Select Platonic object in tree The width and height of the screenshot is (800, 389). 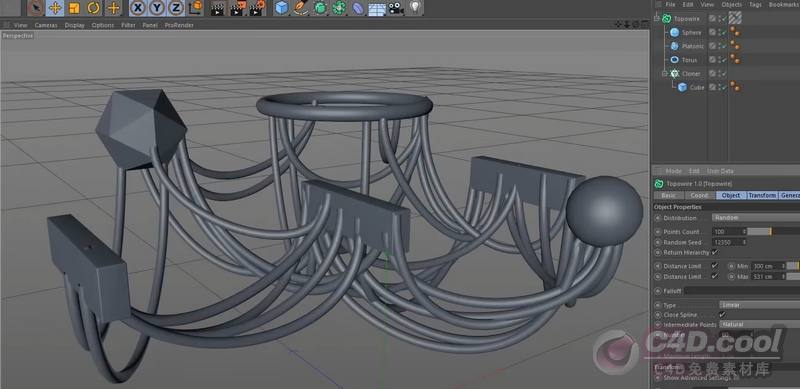click(x=693, y=46)
